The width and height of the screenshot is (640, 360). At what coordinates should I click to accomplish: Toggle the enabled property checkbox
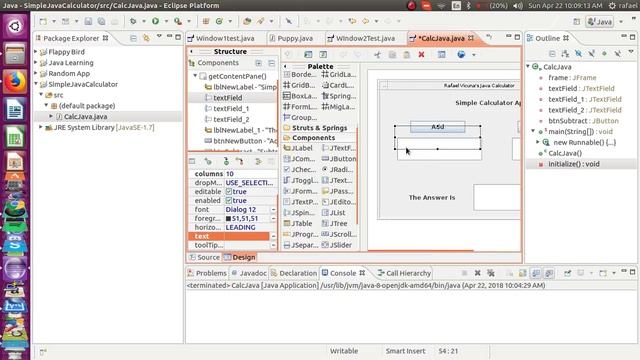(x=229, y=200)
